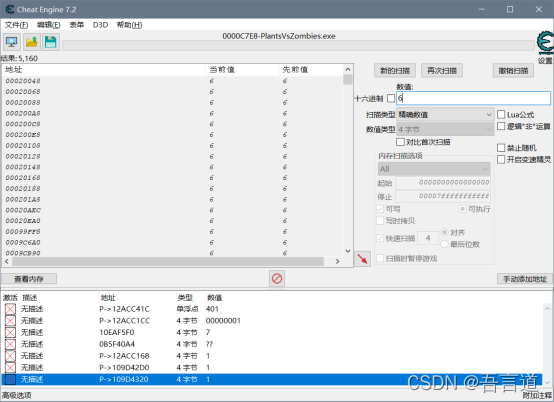Toggle activation box for address 10EAF5F0
This screenshot has height=402, width=554.
(x=10, y=332)
